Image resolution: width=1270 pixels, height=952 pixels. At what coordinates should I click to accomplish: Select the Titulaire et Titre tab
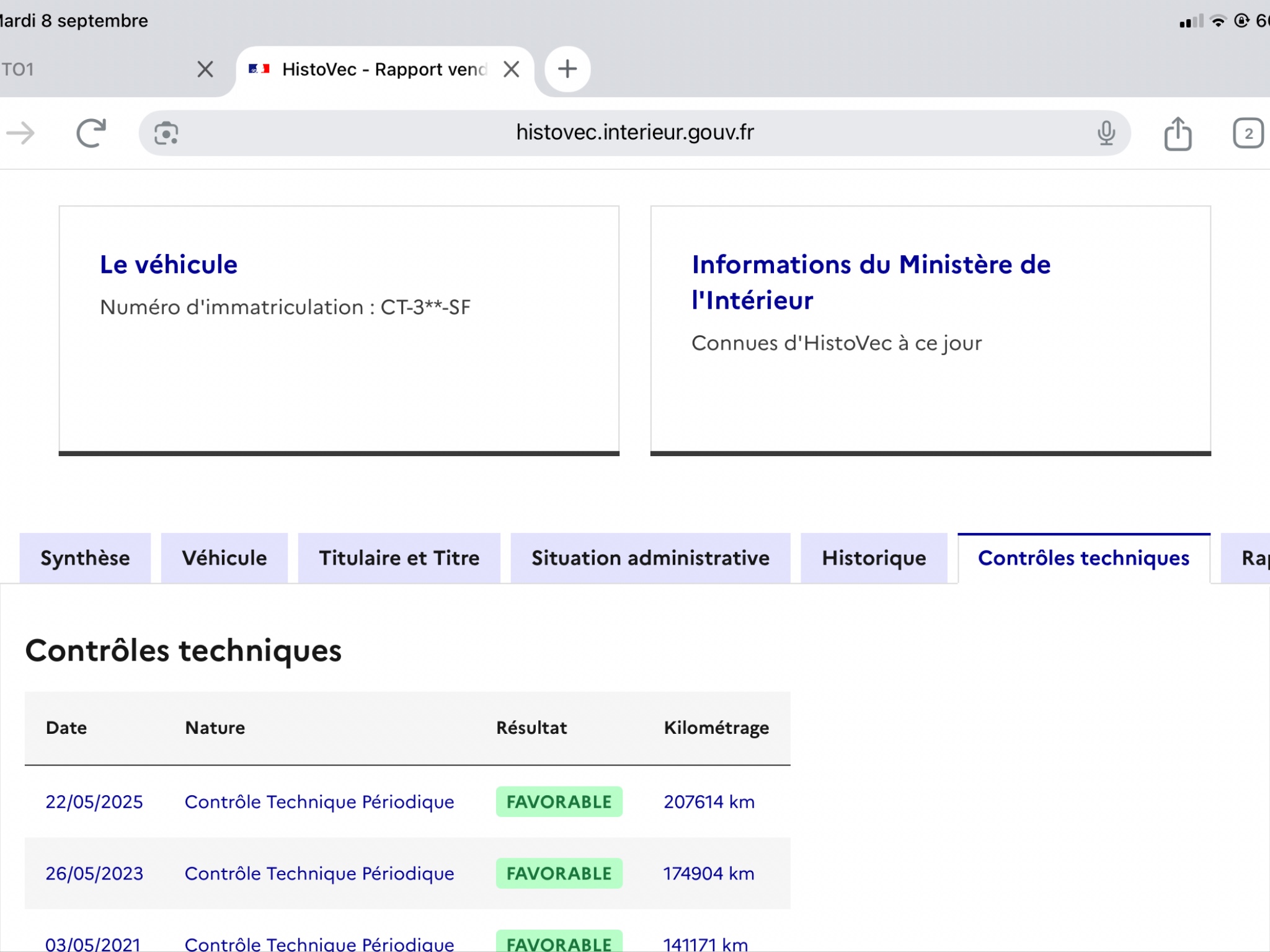tap(399, 558)
